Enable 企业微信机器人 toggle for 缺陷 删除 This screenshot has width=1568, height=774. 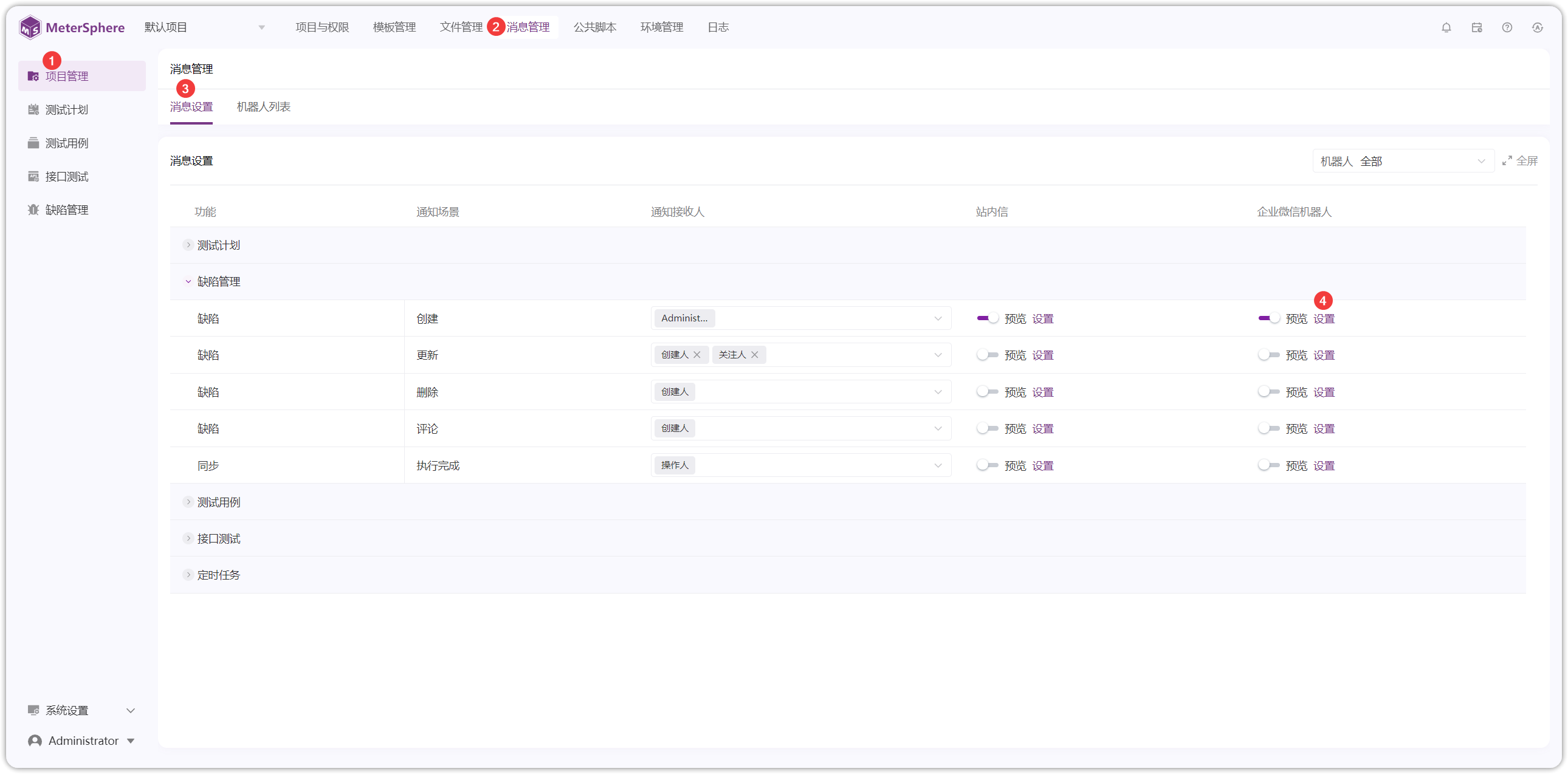tap(1268, 392)
